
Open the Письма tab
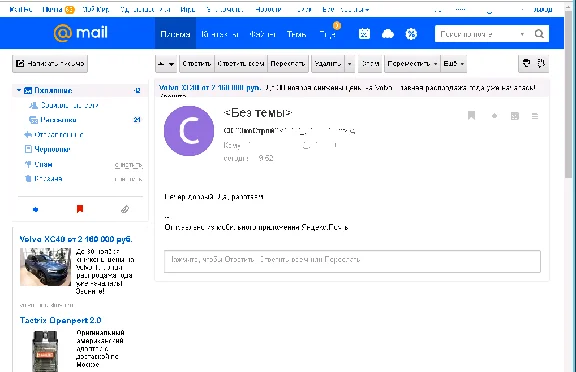(x=175, y=34)
